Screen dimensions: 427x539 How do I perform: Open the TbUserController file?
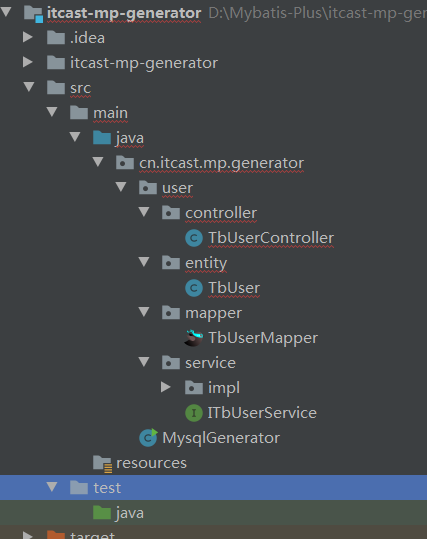click(271, 238)
